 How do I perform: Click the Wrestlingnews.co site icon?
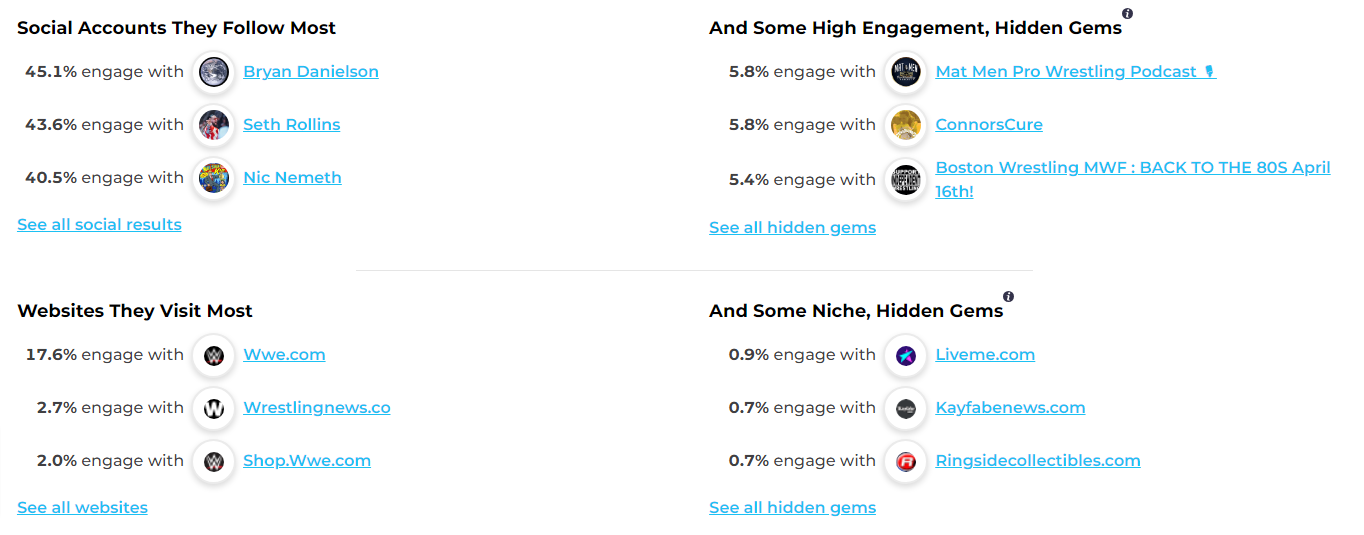213,408
